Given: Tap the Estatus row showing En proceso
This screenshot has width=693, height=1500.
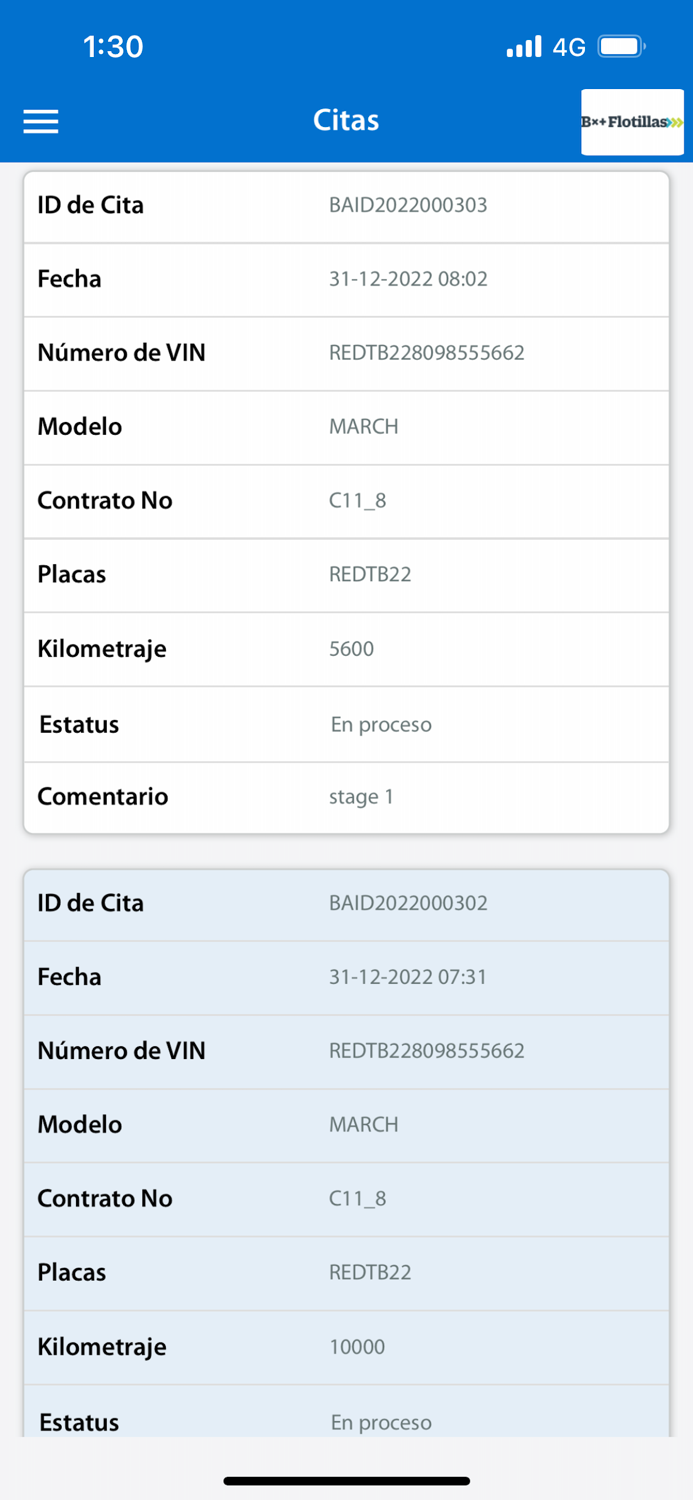Looking at the screenshot, I should pyautogui.click(x=379, y=724).
